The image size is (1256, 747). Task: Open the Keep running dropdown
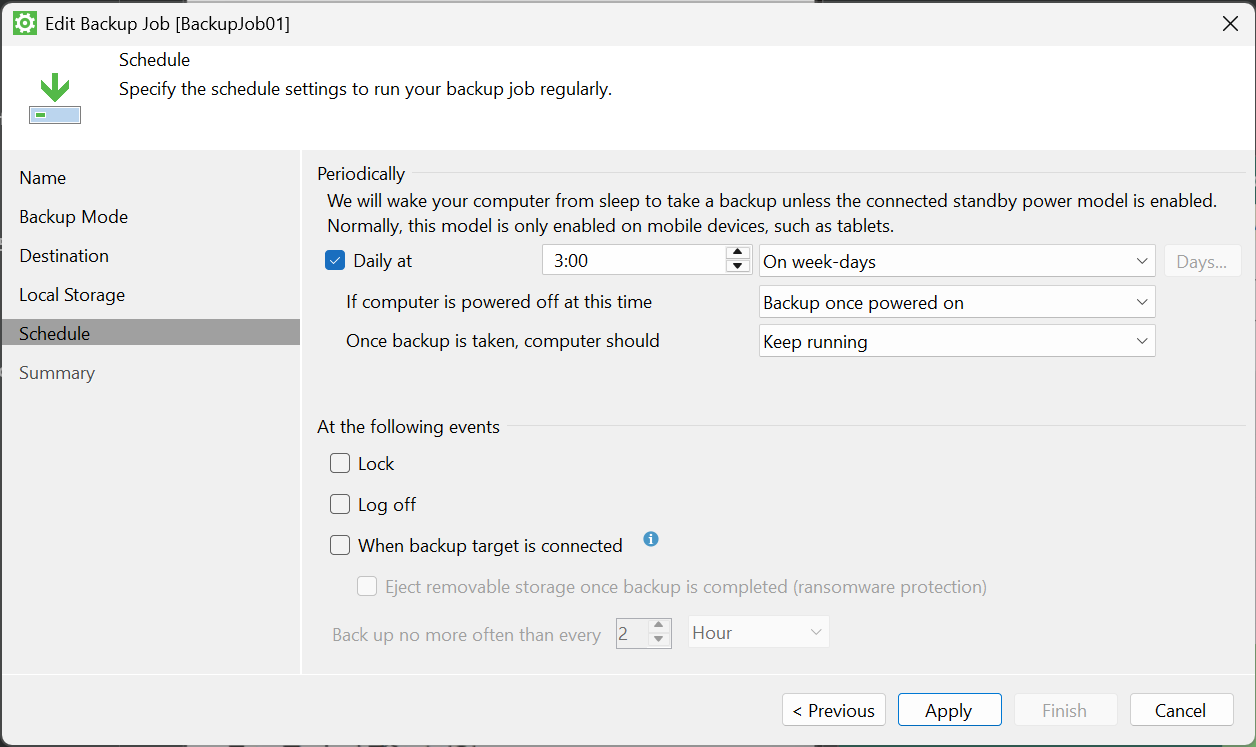click(956, 342)
